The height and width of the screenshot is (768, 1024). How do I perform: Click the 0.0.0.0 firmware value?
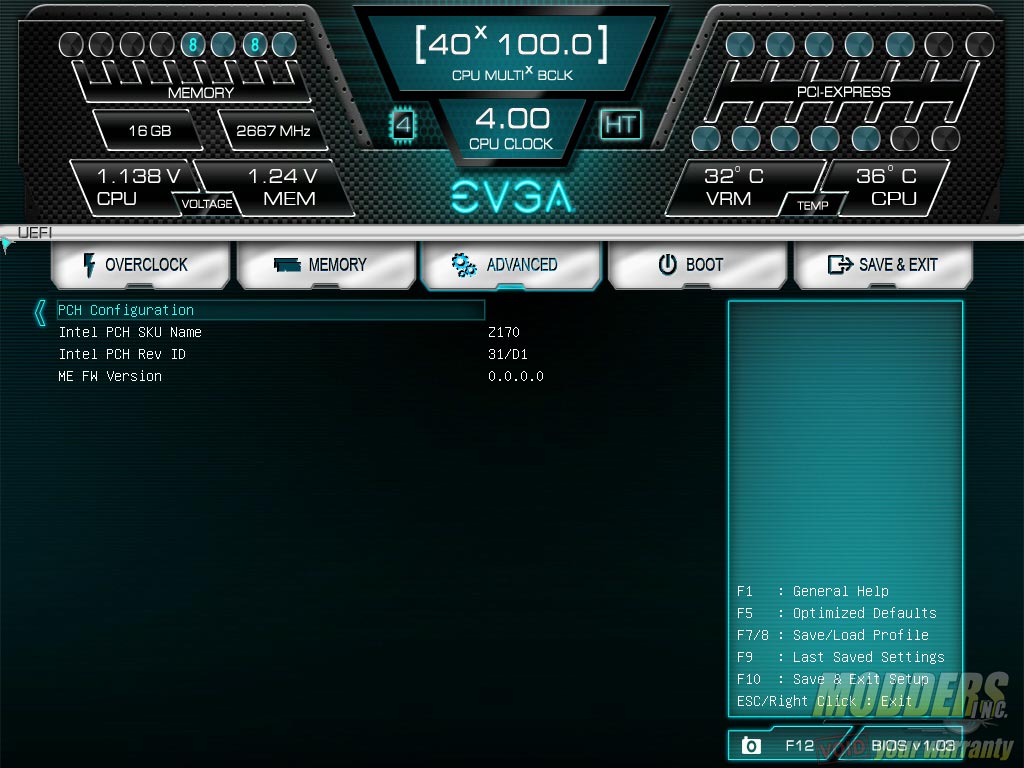[515, 377]
